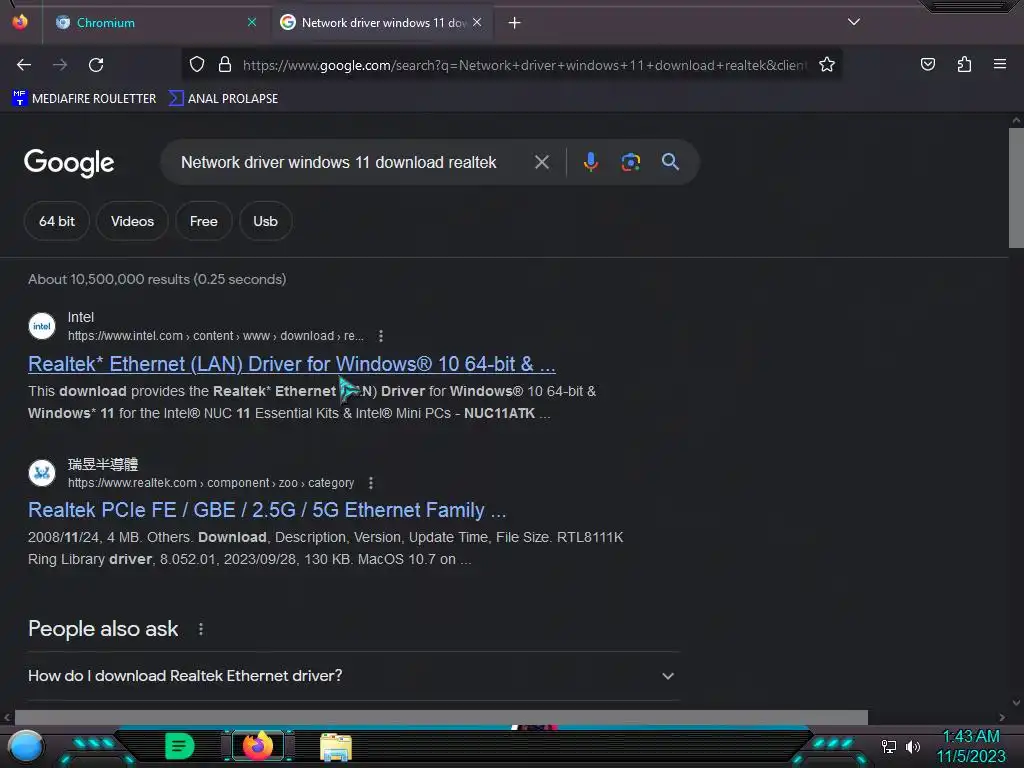Screen dimensions: 1024x768
Task: Show site security padlock info
Action: tap(225, 64)
